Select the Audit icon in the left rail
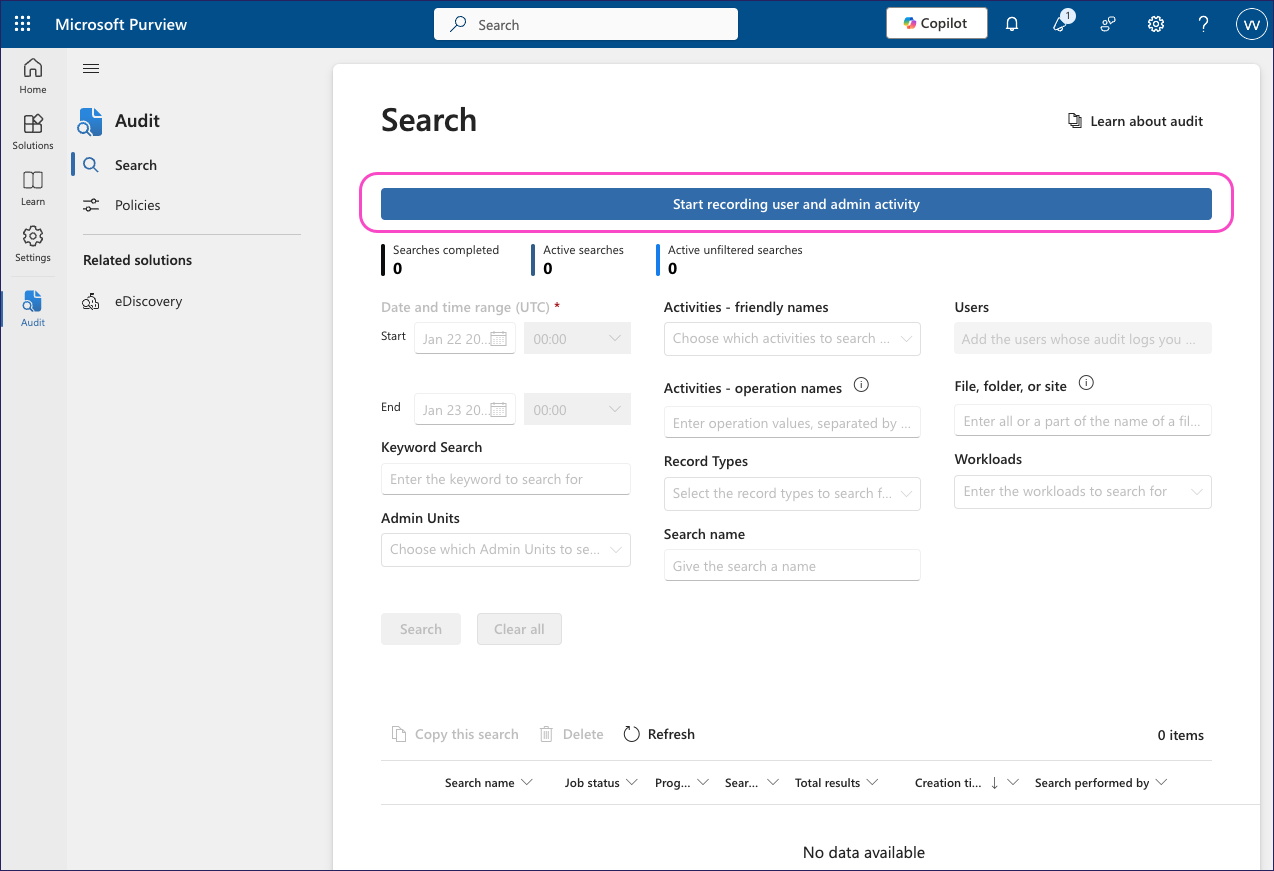Screen dimensions: 1274x871 tap(32, 304)
